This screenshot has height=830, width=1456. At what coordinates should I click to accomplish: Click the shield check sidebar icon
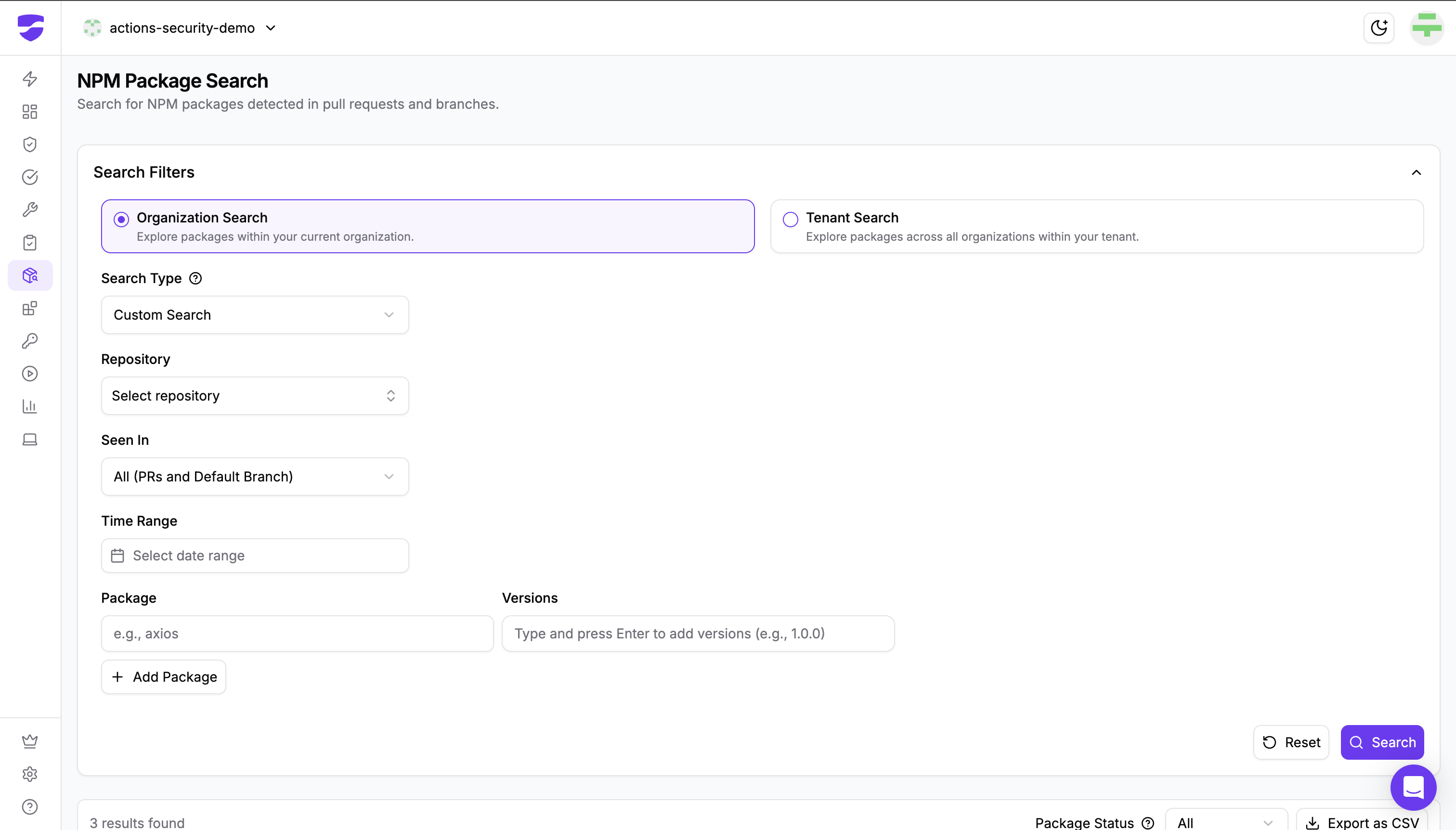click(x=30, y=144)
